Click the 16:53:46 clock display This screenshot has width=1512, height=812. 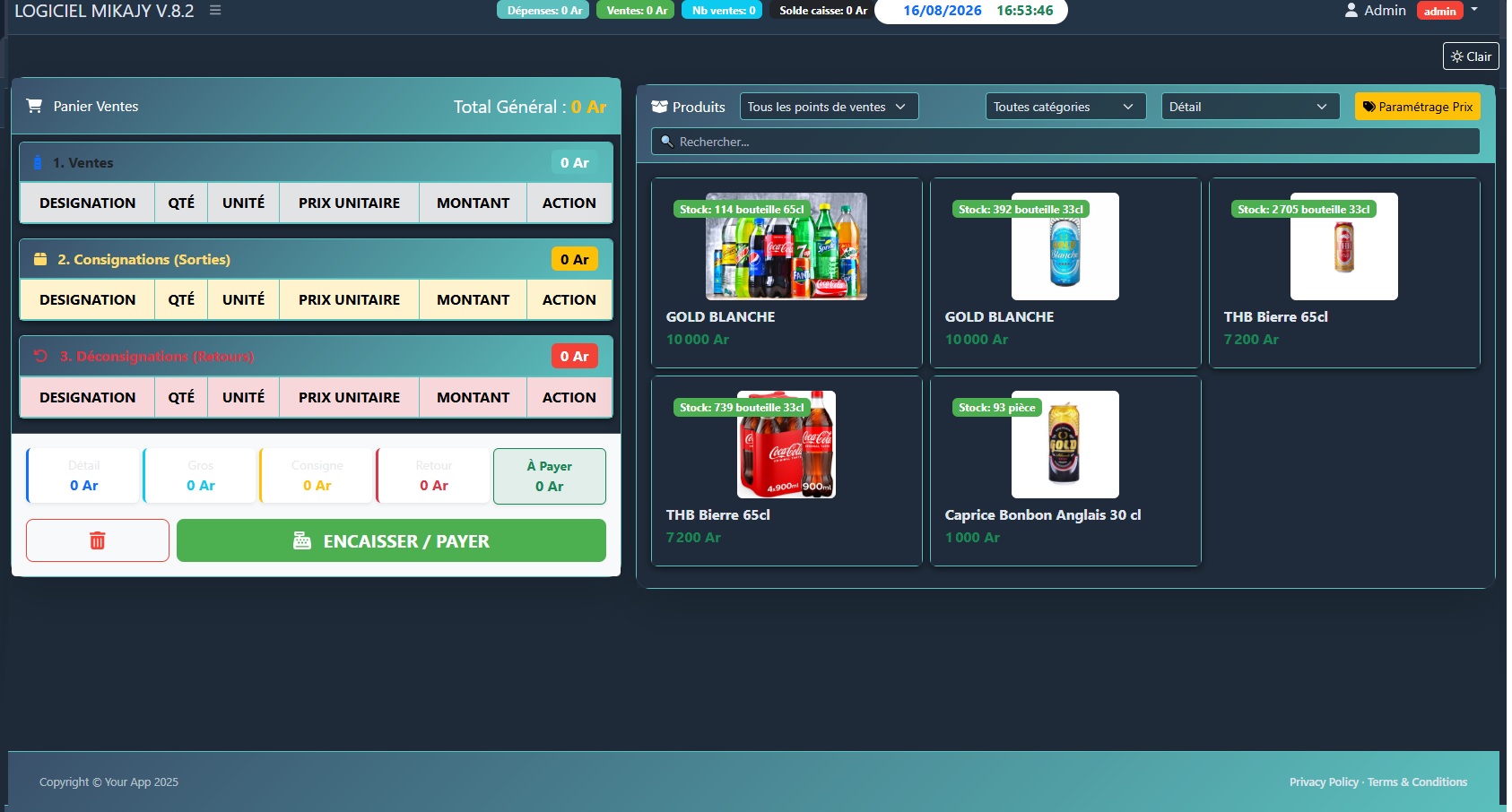coord(1025,11)
